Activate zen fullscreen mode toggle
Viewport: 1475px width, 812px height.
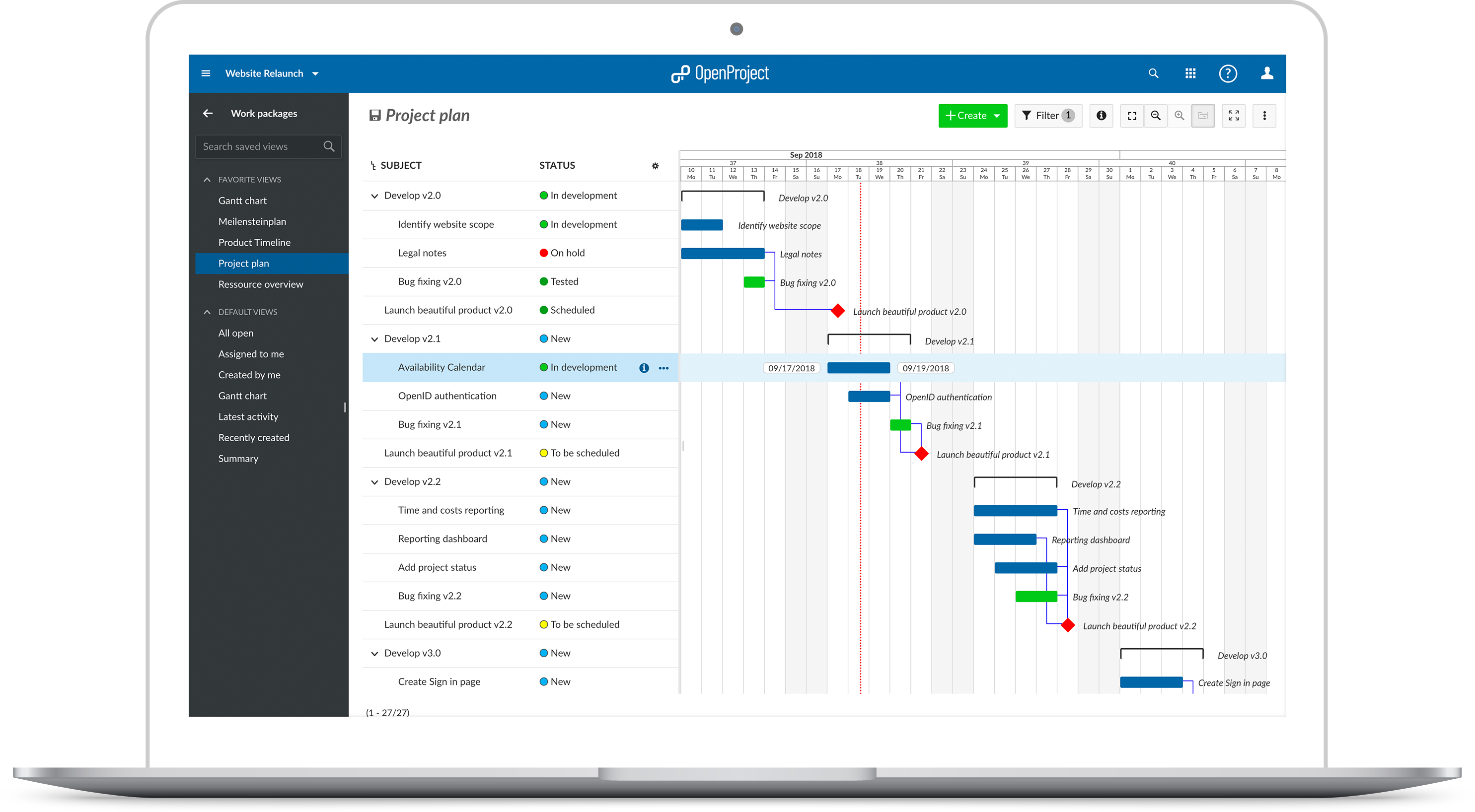1233,116
